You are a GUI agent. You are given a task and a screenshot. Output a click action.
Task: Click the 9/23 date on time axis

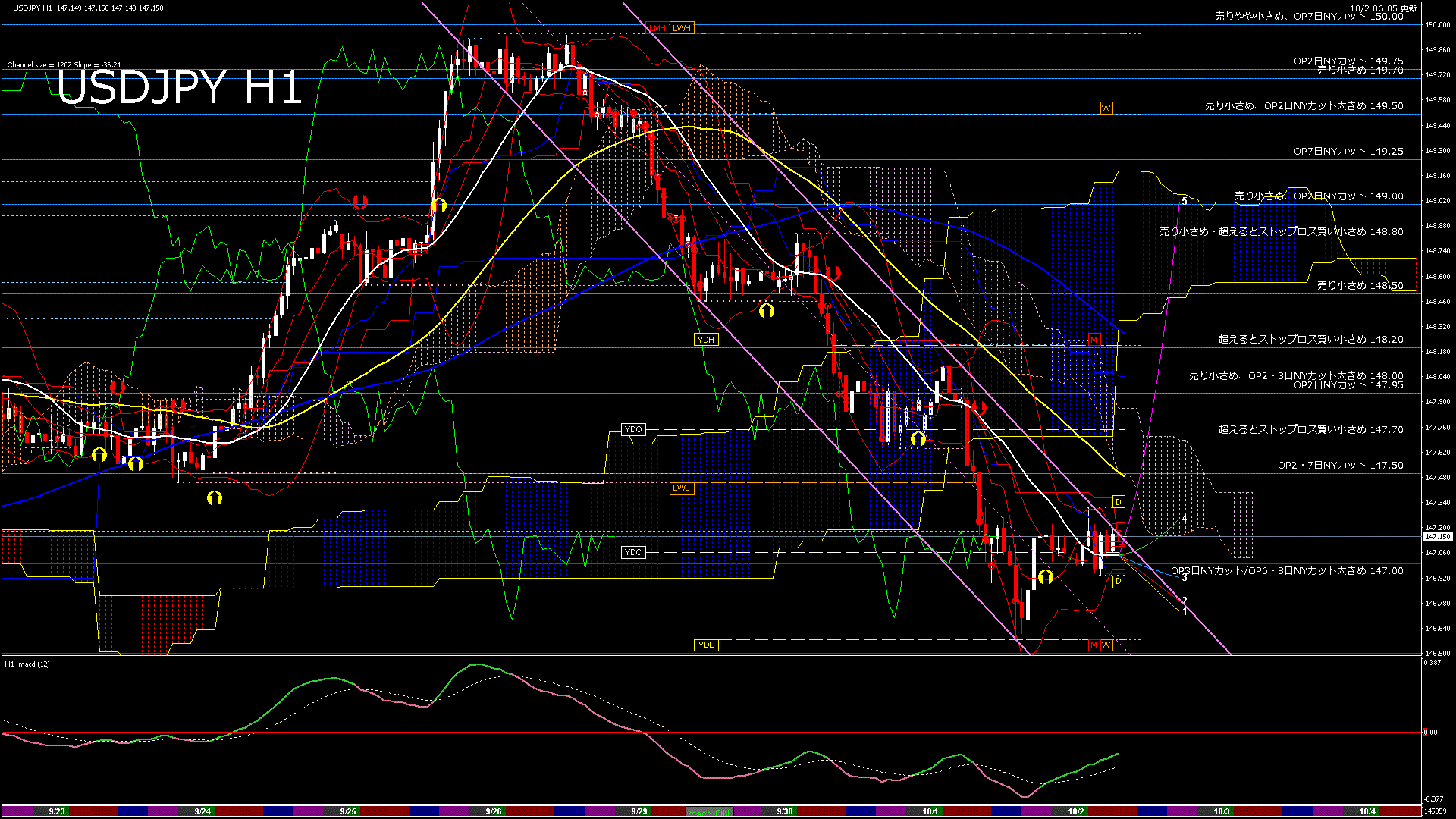56,811
